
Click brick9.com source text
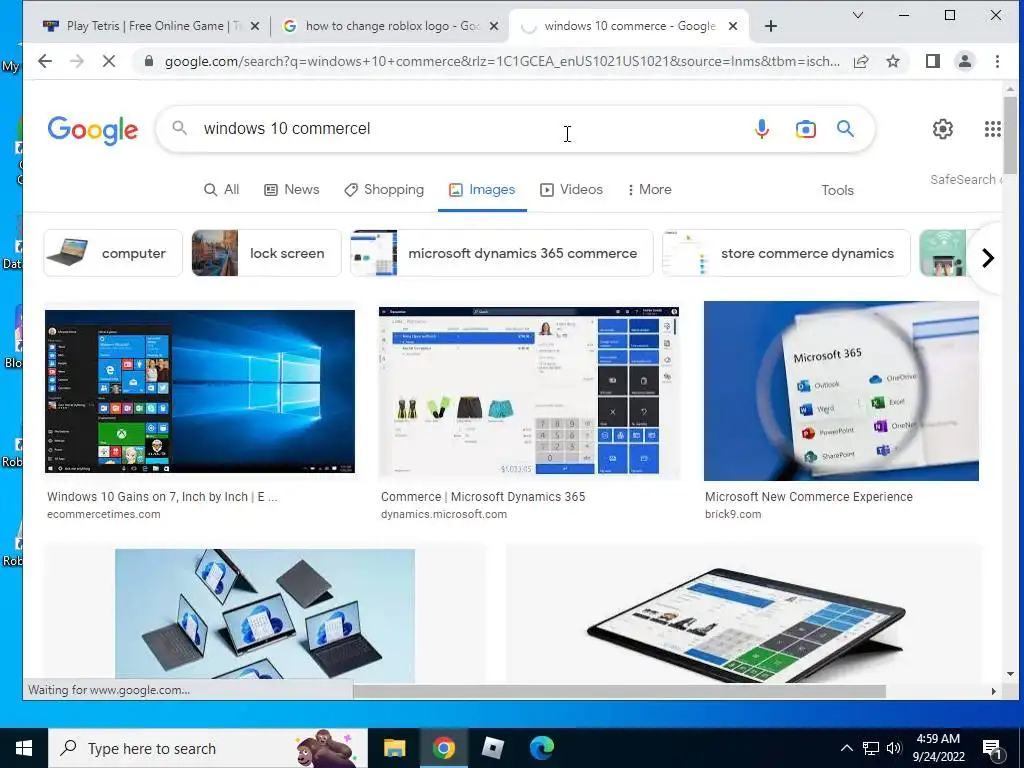coord(733,515)
